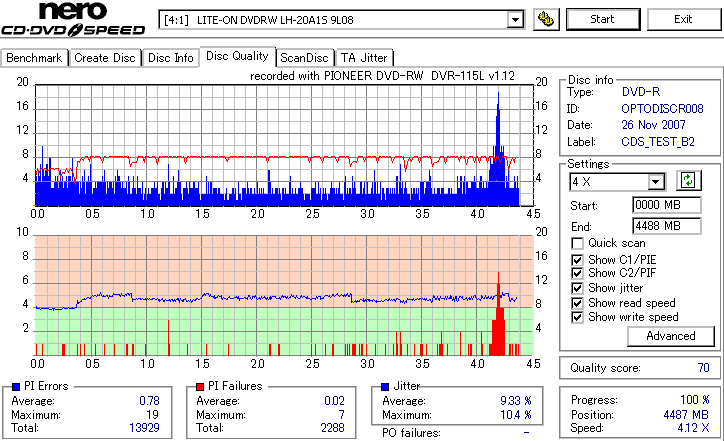The height and width of the screenshot is (441, 724).
Task: Click PI Failures total 2288
Action: point(332,428)
